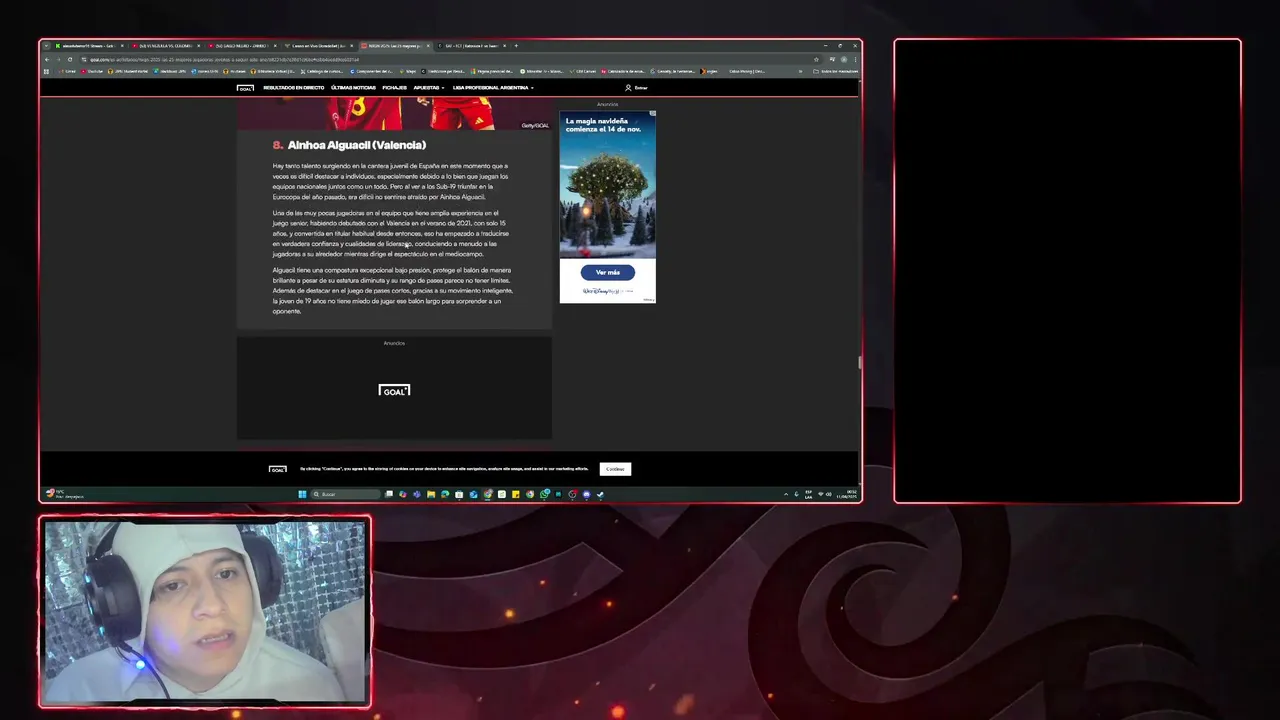
Task: Open Últimas Noticias section
Action: pos(354,88)
